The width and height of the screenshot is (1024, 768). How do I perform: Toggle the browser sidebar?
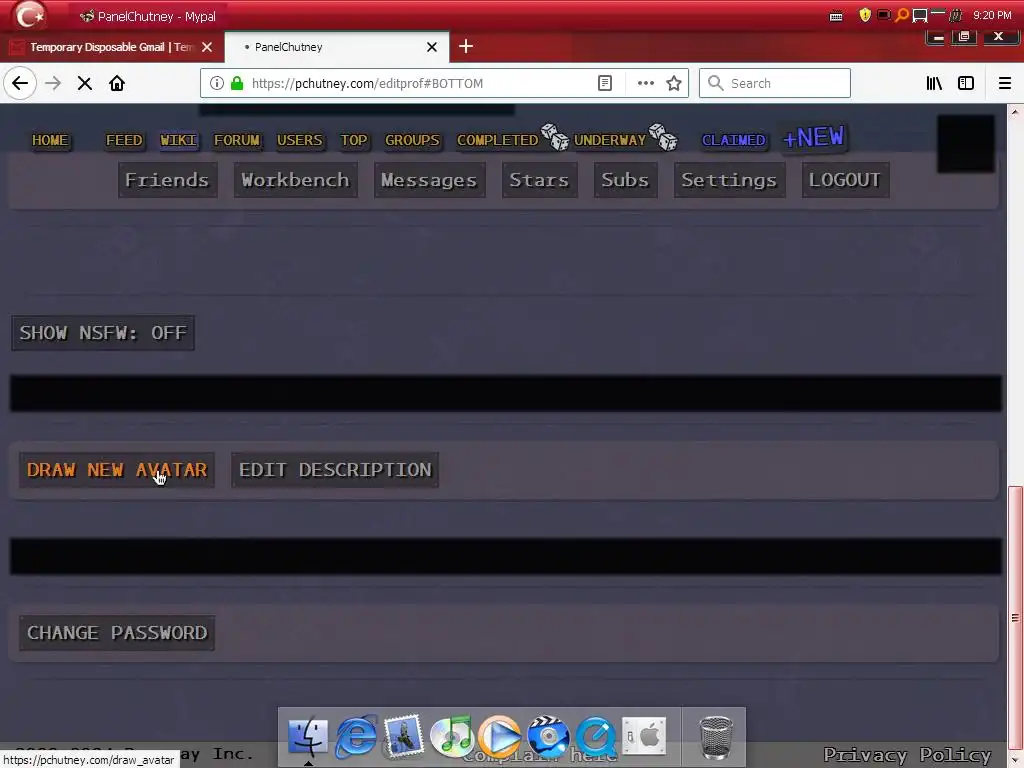coord(966,83)
